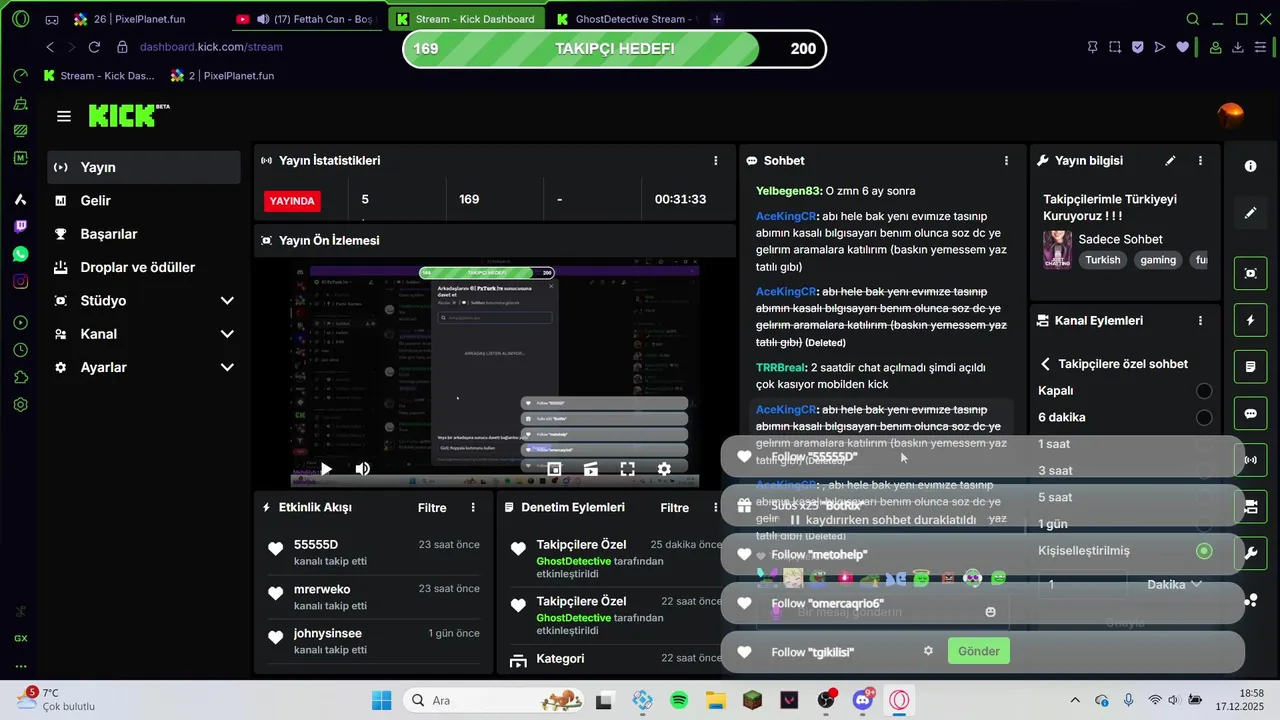This screenshot has height=720, width=1280.
Task: Open chat settings gear near Gönder
Action: click(x=928, y=651)
